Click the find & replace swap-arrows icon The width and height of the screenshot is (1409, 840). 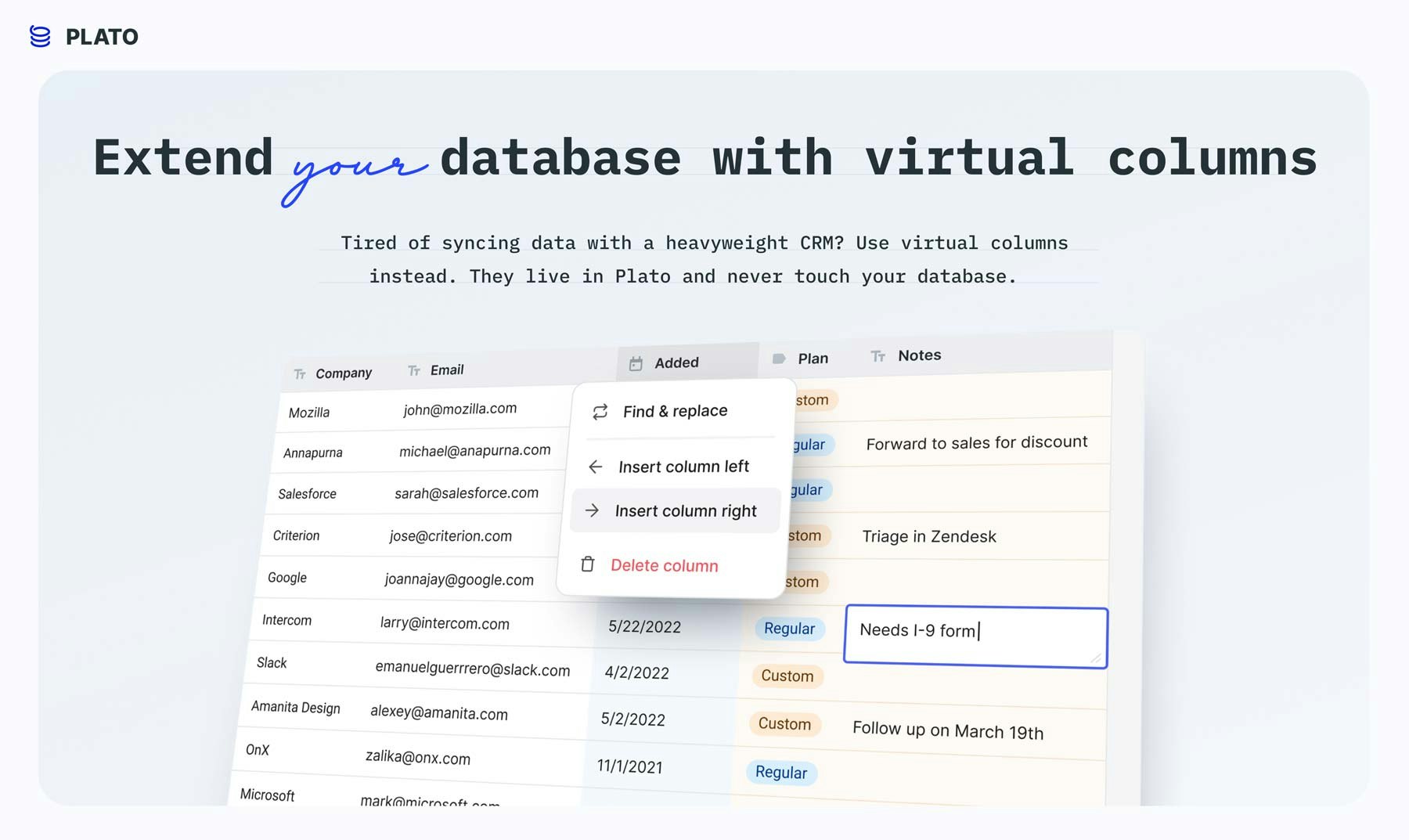click(600, 412)
